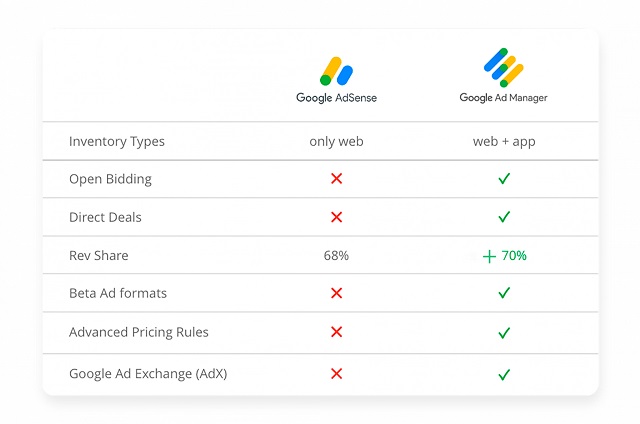Click the 'web + app' inventory value

click(504, 142)
